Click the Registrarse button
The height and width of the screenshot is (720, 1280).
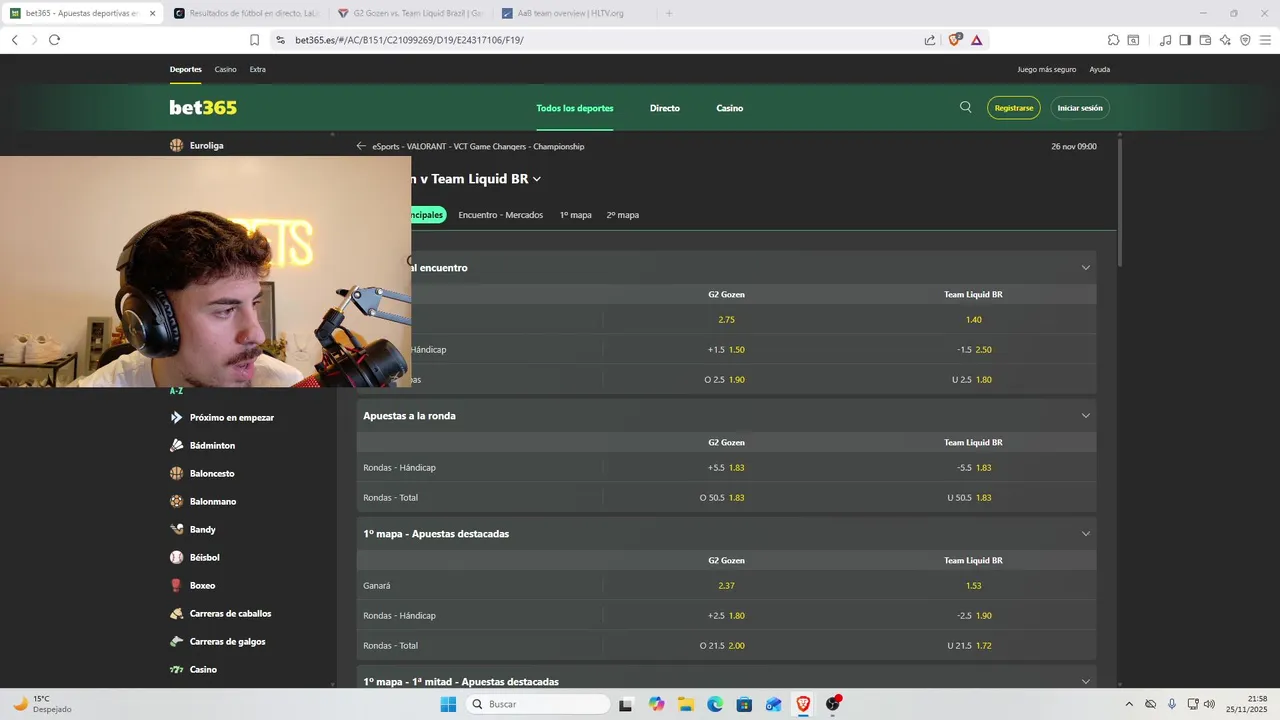point(1014,108)
